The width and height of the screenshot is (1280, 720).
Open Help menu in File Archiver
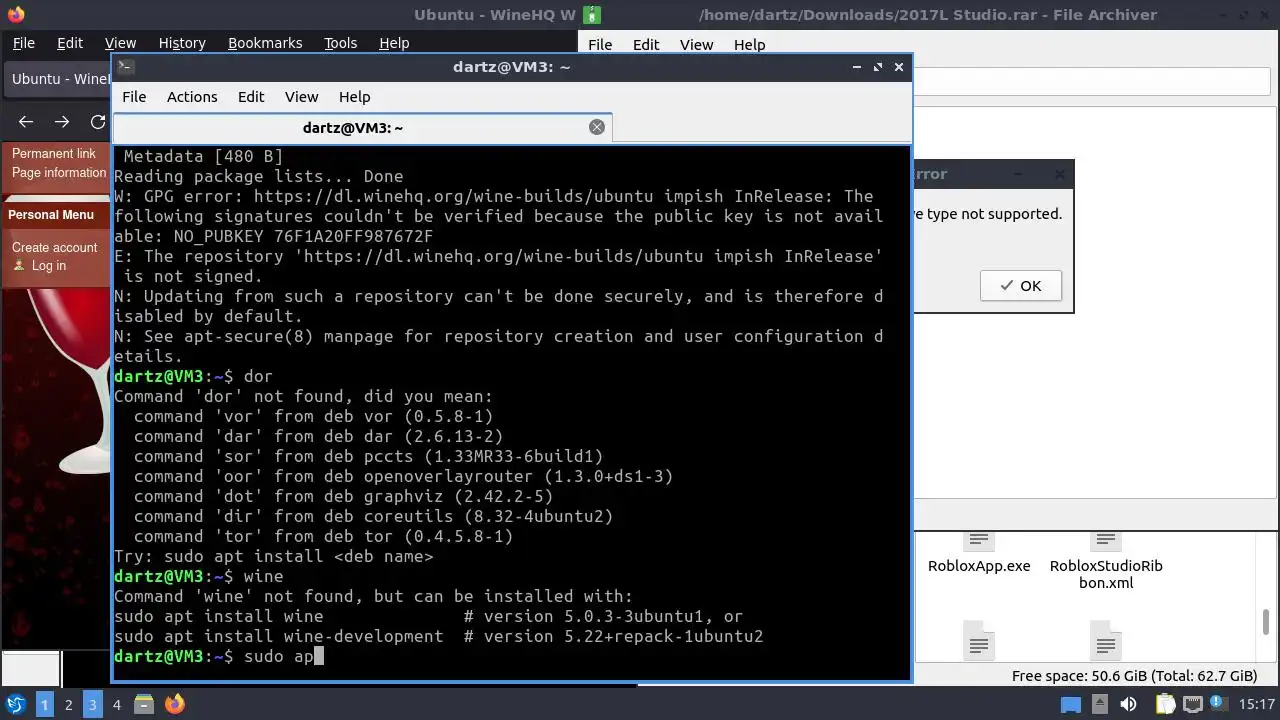pyautogui.click(x=749, y=44)
